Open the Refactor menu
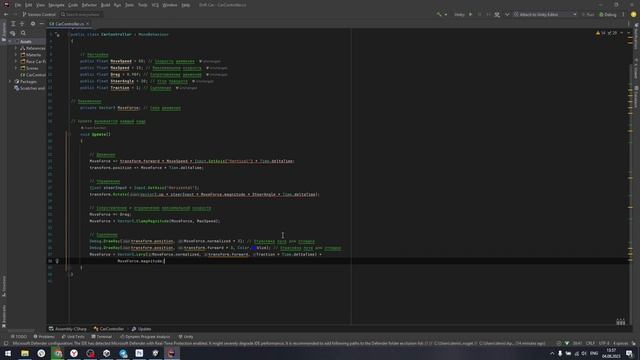640x360 pixels. tap(89, 5)
